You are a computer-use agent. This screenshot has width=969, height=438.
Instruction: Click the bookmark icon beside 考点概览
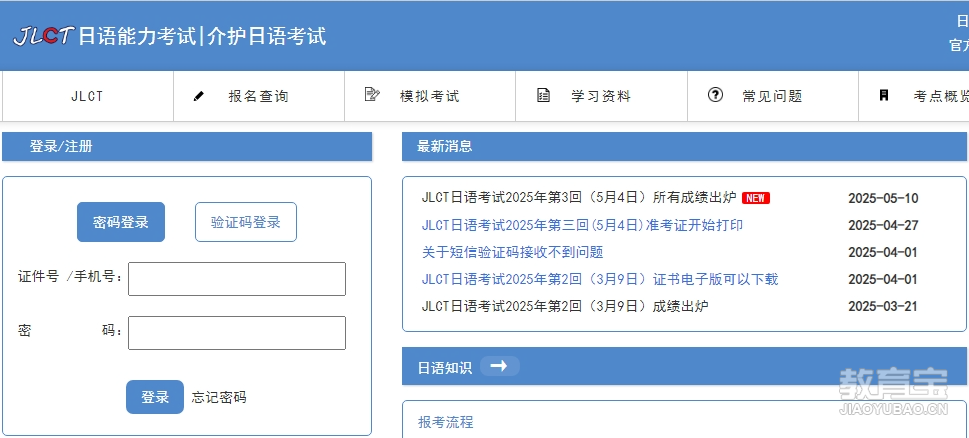click(884, 95)
